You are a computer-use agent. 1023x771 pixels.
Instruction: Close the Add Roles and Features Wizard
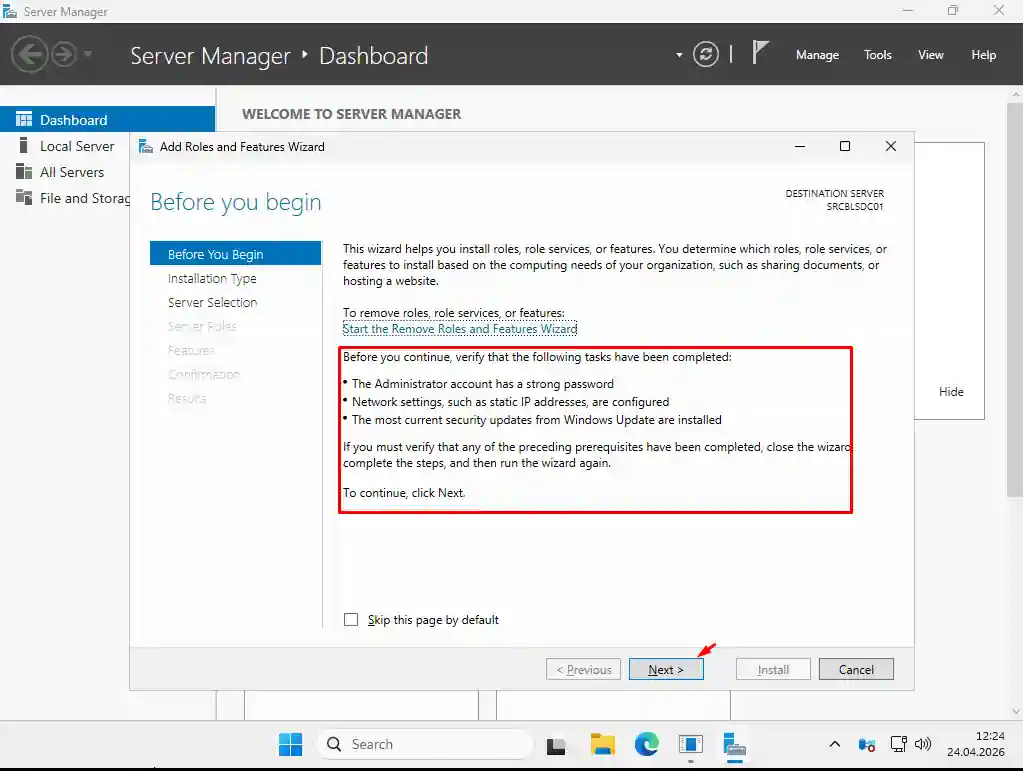coord(891,146)
